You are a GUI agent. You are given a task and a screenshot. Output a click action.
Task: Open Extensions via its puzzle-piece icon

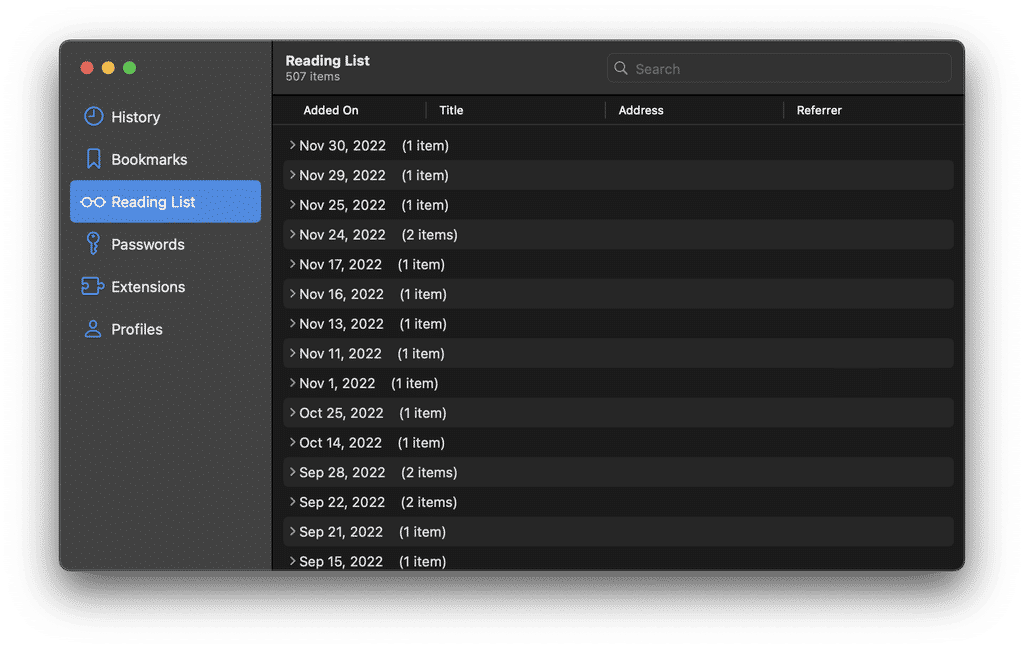click(x=92, y=286)
